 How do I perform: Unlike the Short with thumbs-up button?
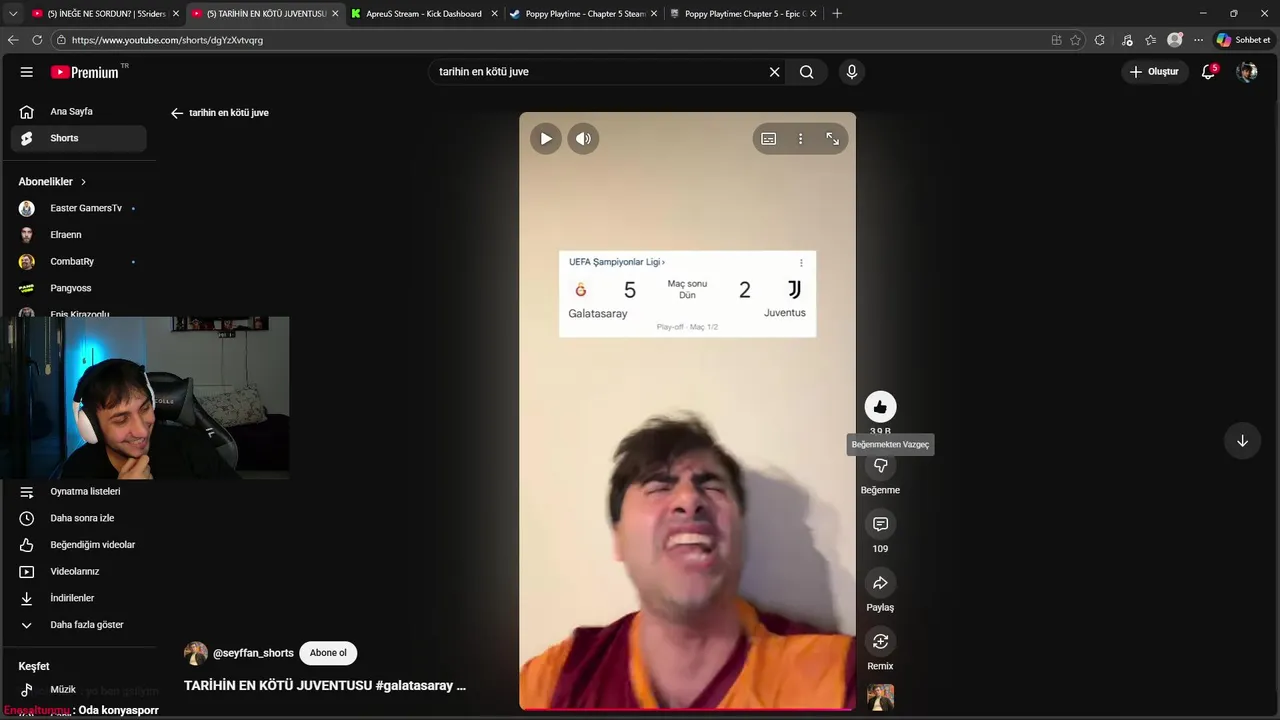(x=880, y=406)
